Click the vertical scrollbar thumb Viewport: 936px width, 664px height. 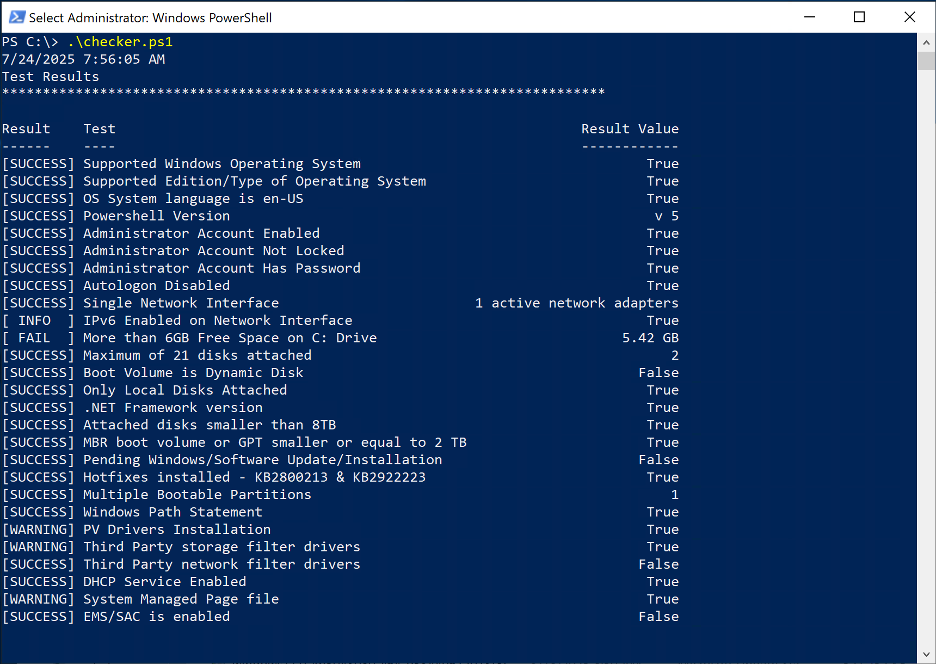point(926,61)
